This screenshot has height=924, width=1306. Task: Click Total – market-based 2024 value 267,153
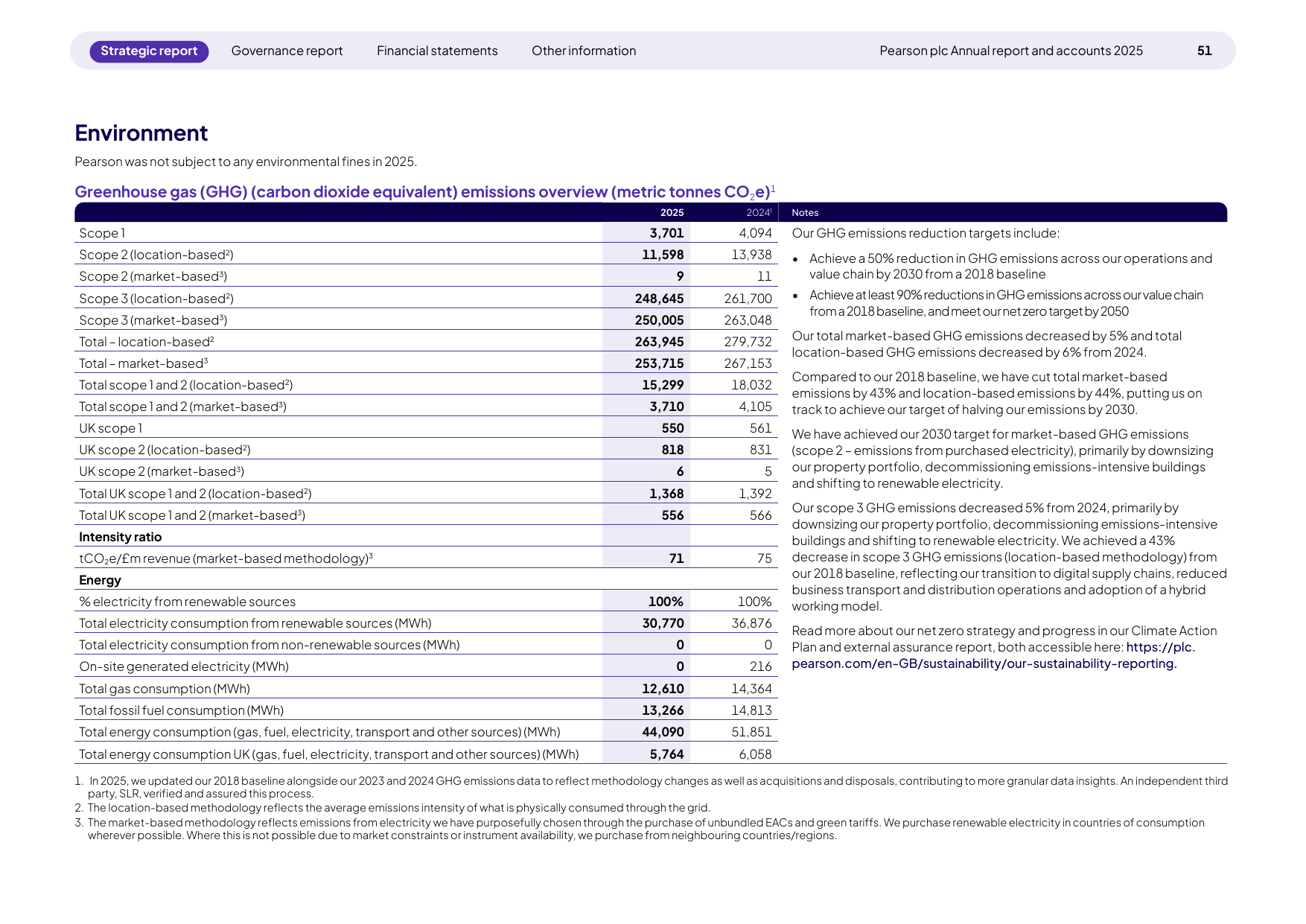[x=748, y=363]
